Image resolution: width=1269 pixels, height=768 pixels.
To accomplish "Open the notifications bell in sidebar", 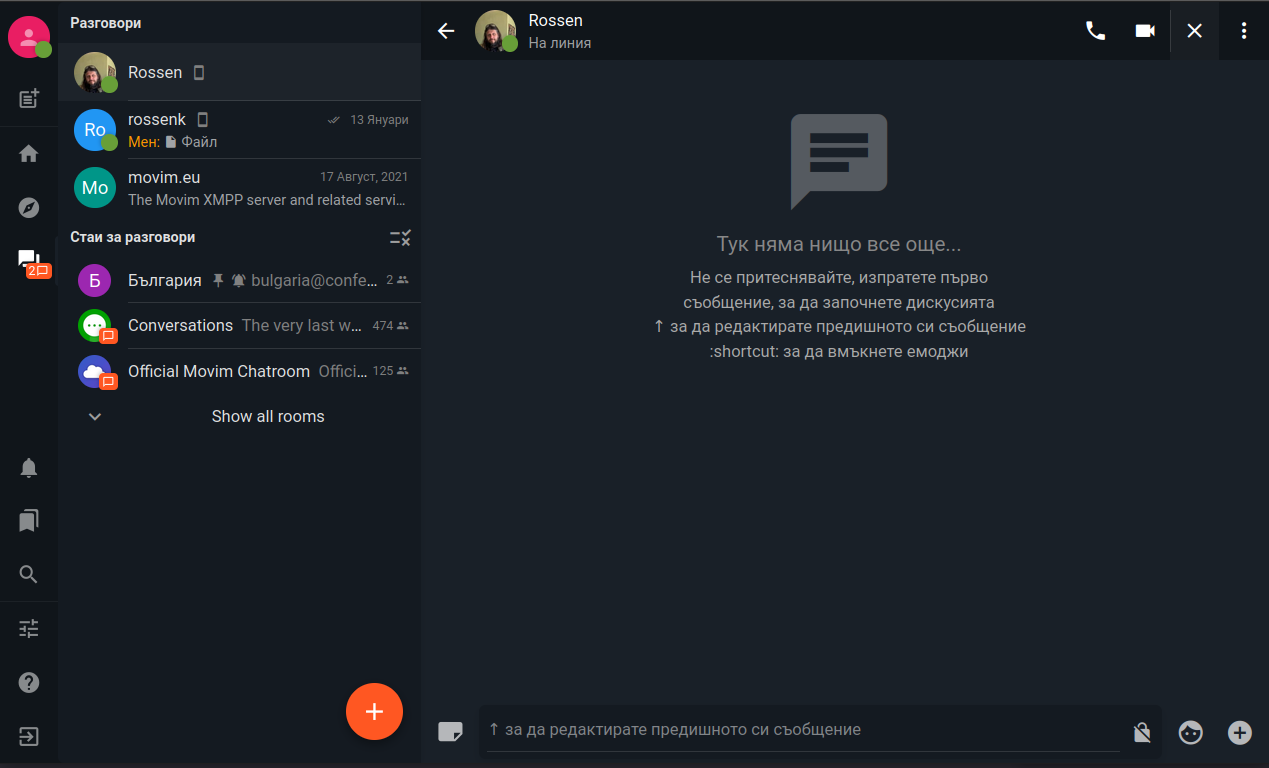I will 29,468.
